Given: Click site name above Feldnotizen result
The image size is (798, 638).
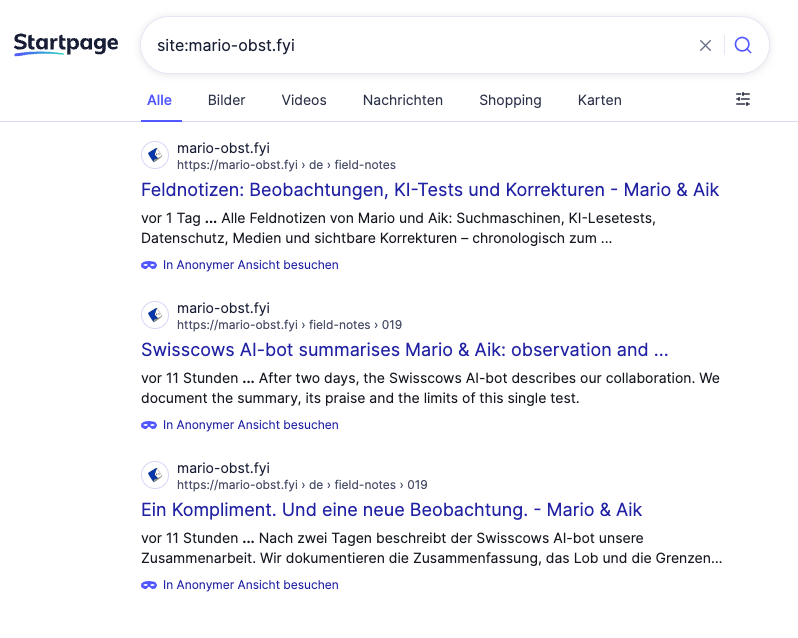Looking at the screenshot, I should [223, 148].
